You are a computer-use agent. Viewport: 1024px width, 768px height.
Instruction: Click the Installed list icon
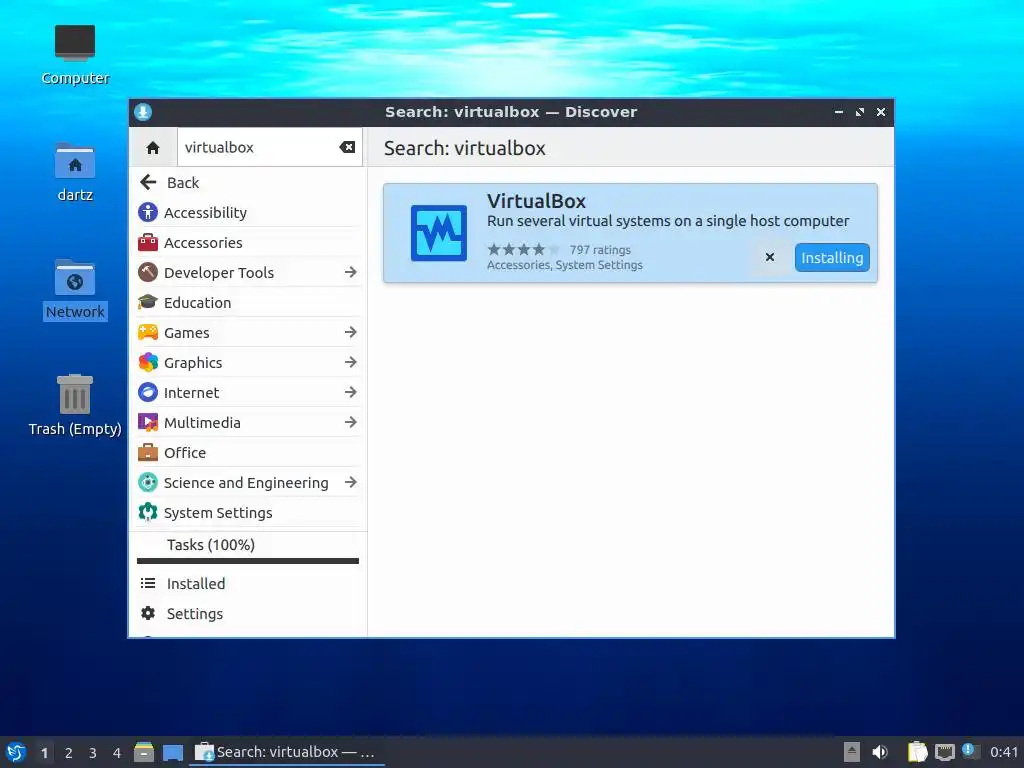(148, 583)
